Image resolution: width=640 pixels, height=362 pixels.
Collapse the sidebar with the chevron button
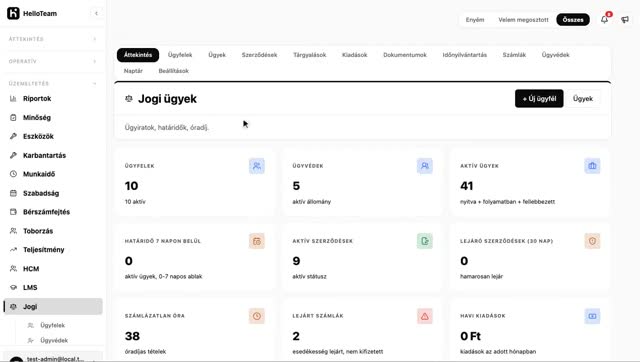[x=96, y=13]
